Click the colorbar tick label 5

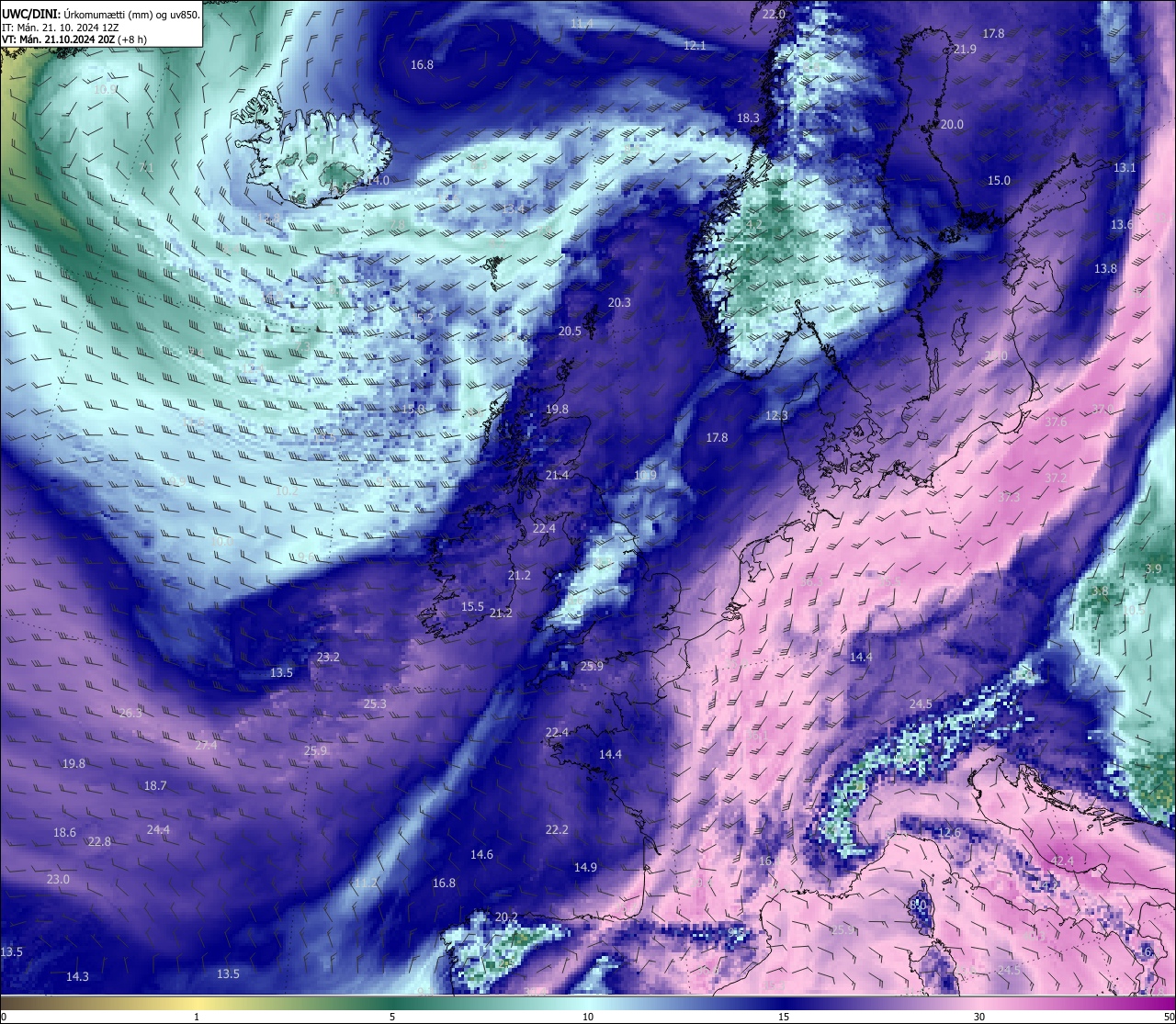coord(392,1017)
